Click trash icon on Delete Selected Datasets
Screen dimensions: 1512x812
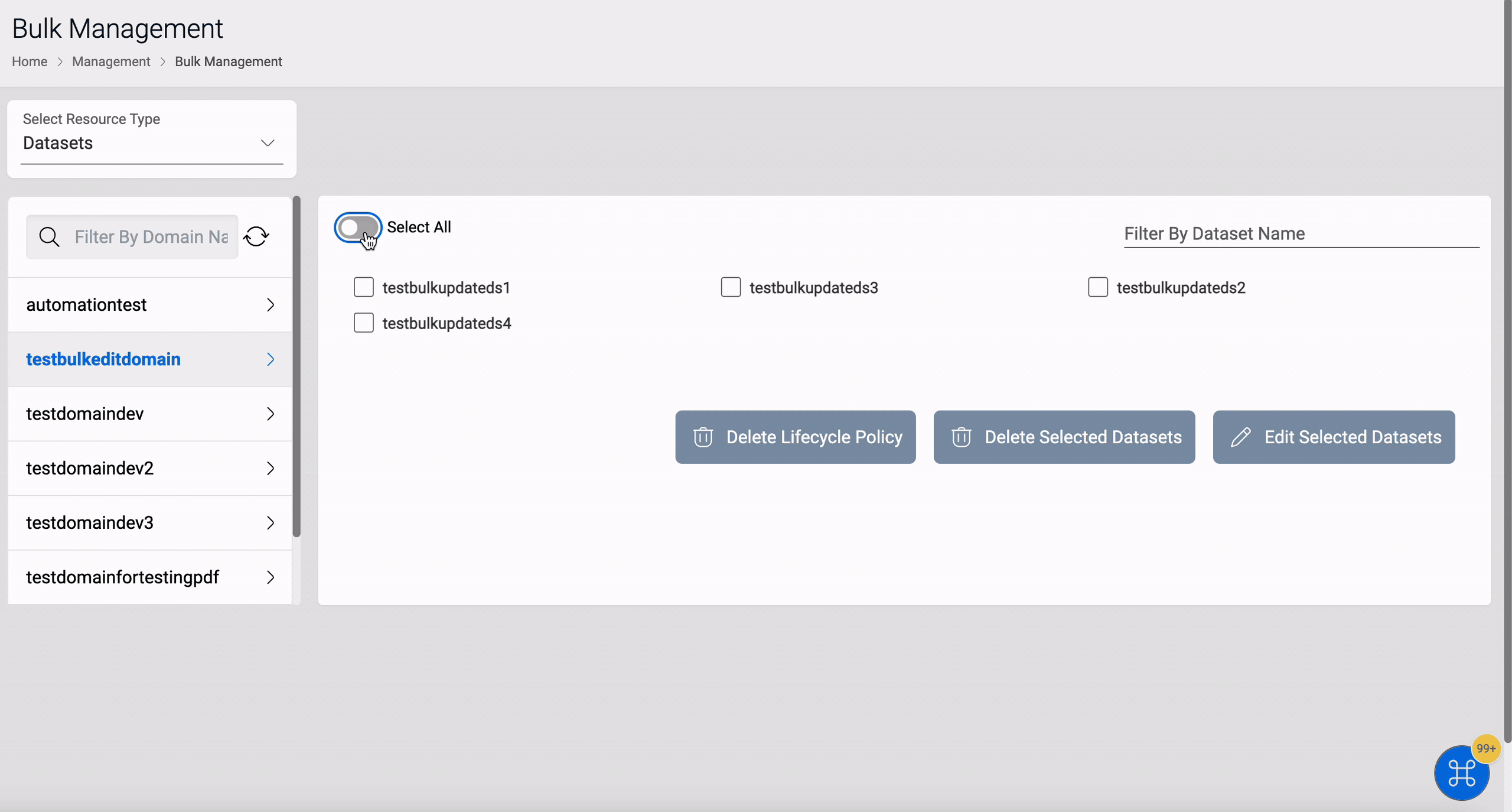pyautogui.click(x=961, y=437)
